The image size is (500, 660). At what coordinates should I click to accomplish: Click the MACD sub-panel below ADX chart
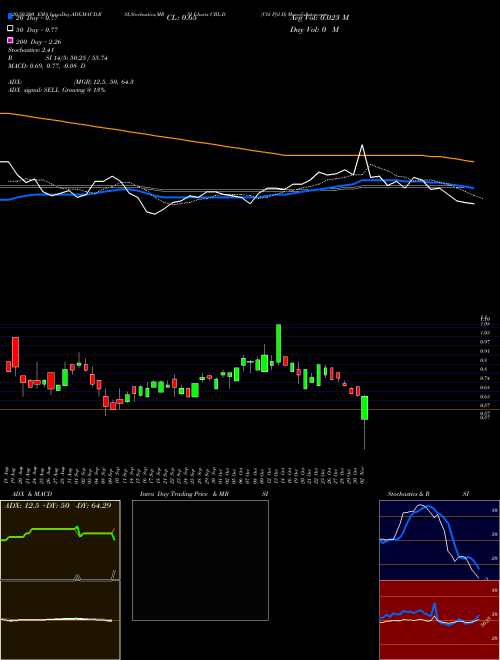(x=60, y=620)
